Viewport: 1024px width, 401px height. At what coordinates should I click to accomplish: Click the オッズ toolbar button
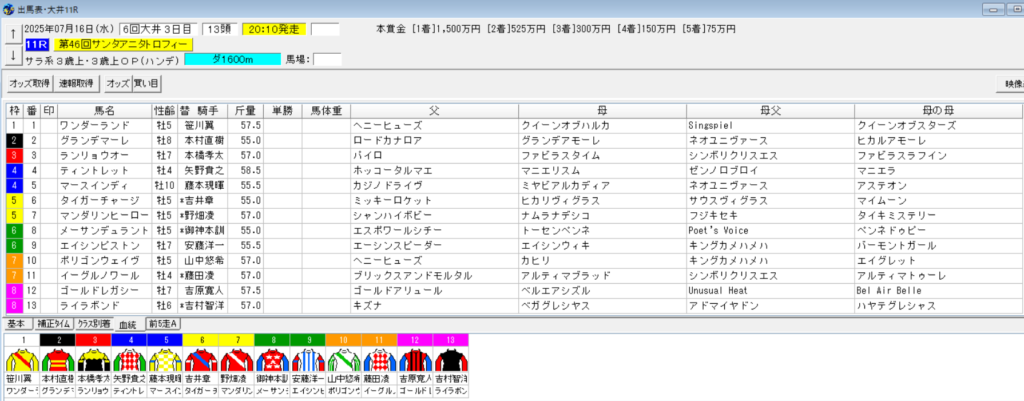click(118, 84)
